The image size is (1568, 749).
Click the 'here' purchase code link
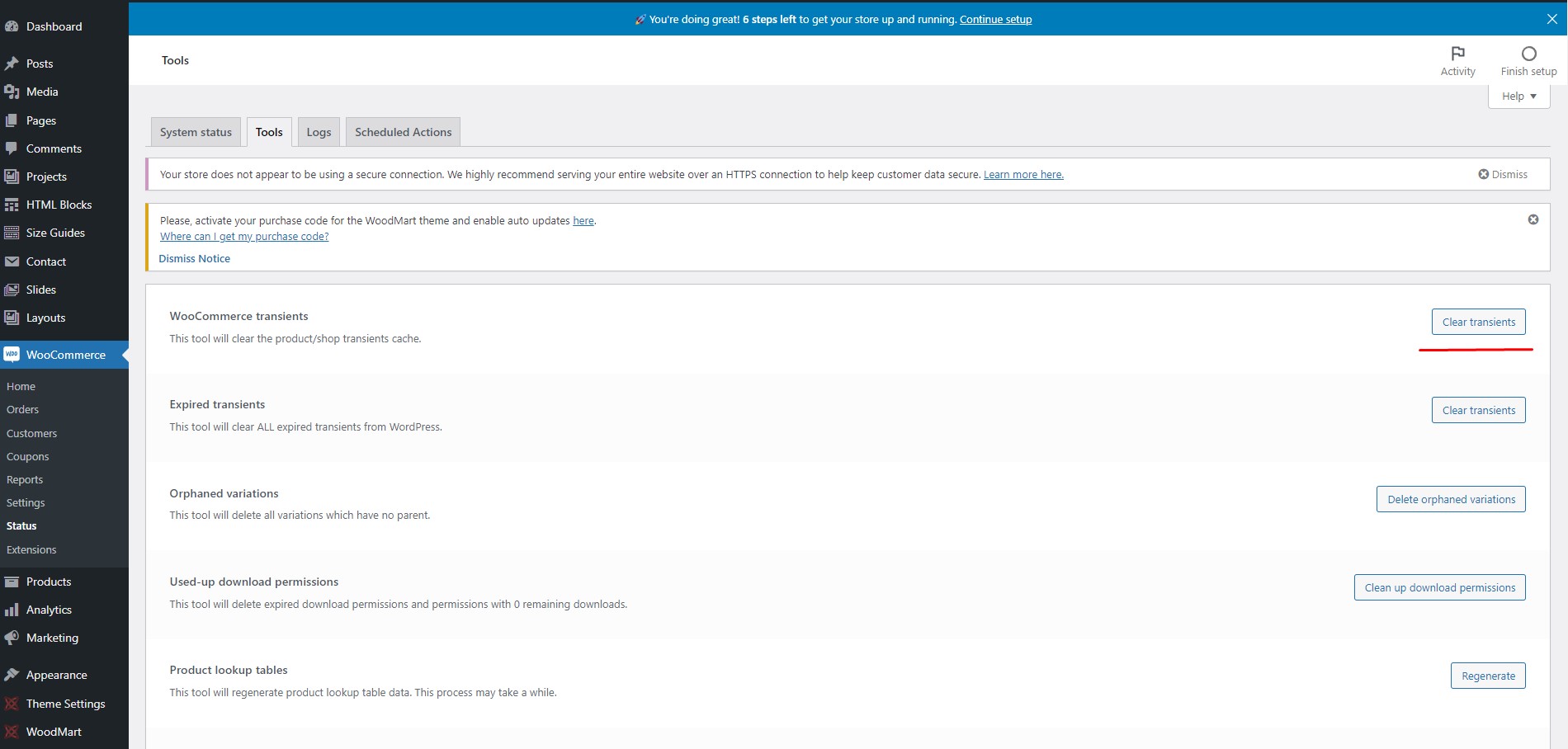click(x=583, y=220)
